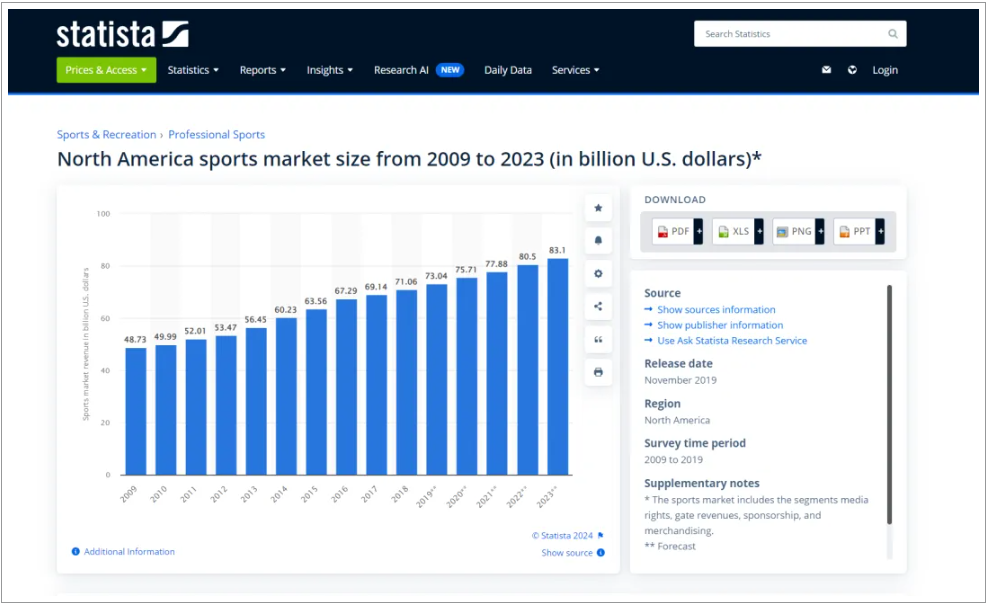Click the quotation citation icon
Viewport: 989px width, 608px height.
coord(598,340)
